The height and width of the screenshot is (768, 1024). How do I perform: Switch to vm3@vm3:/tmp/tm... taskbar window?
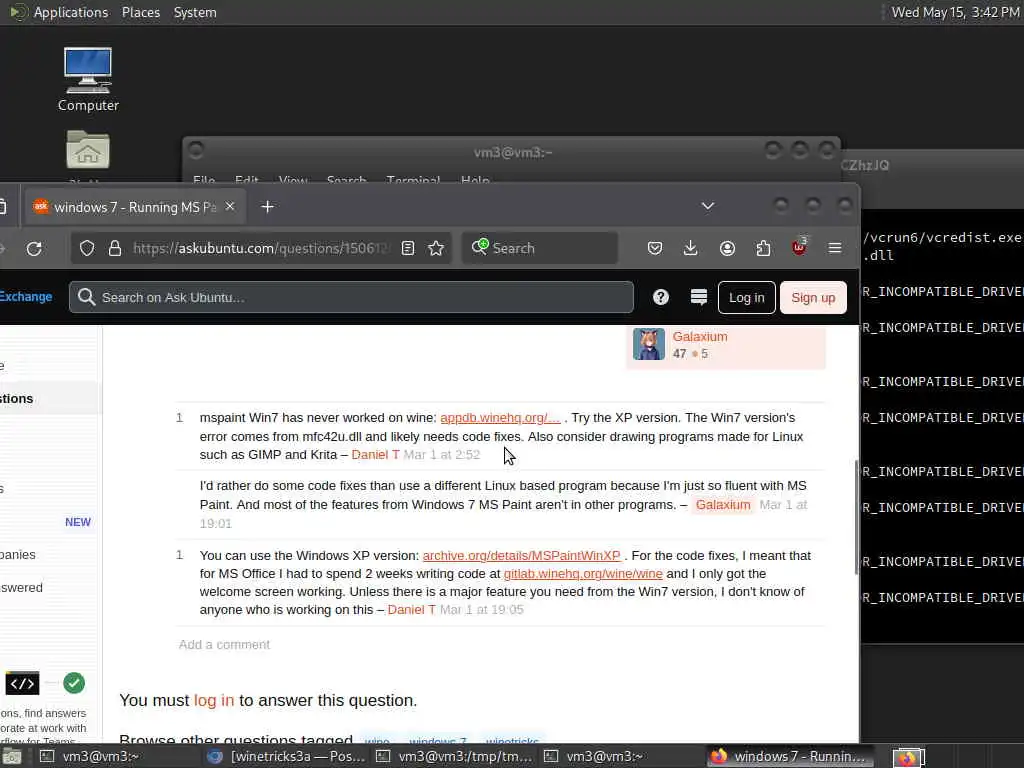[455, 757]
